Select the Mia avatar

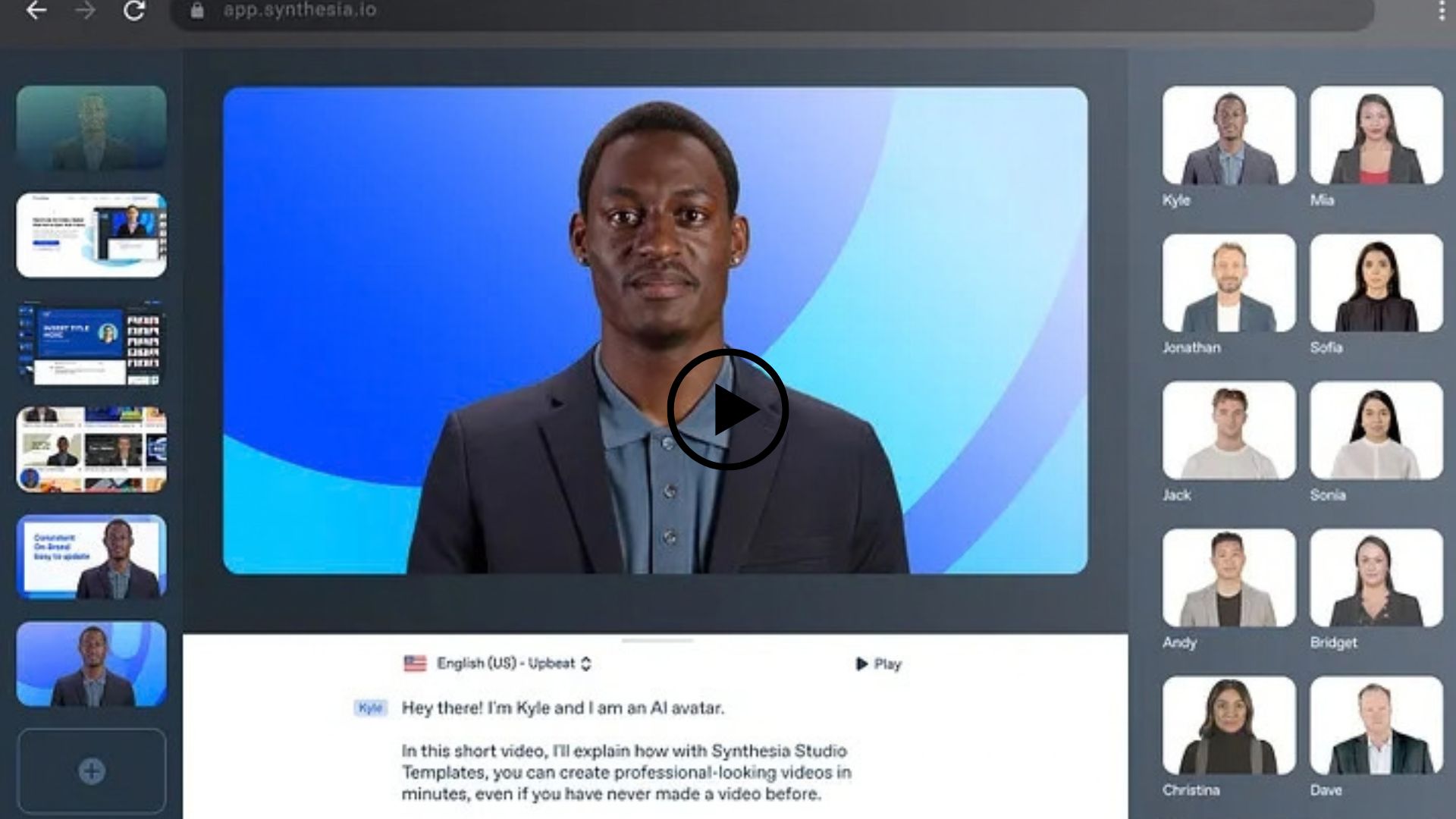coord(1376,135)
